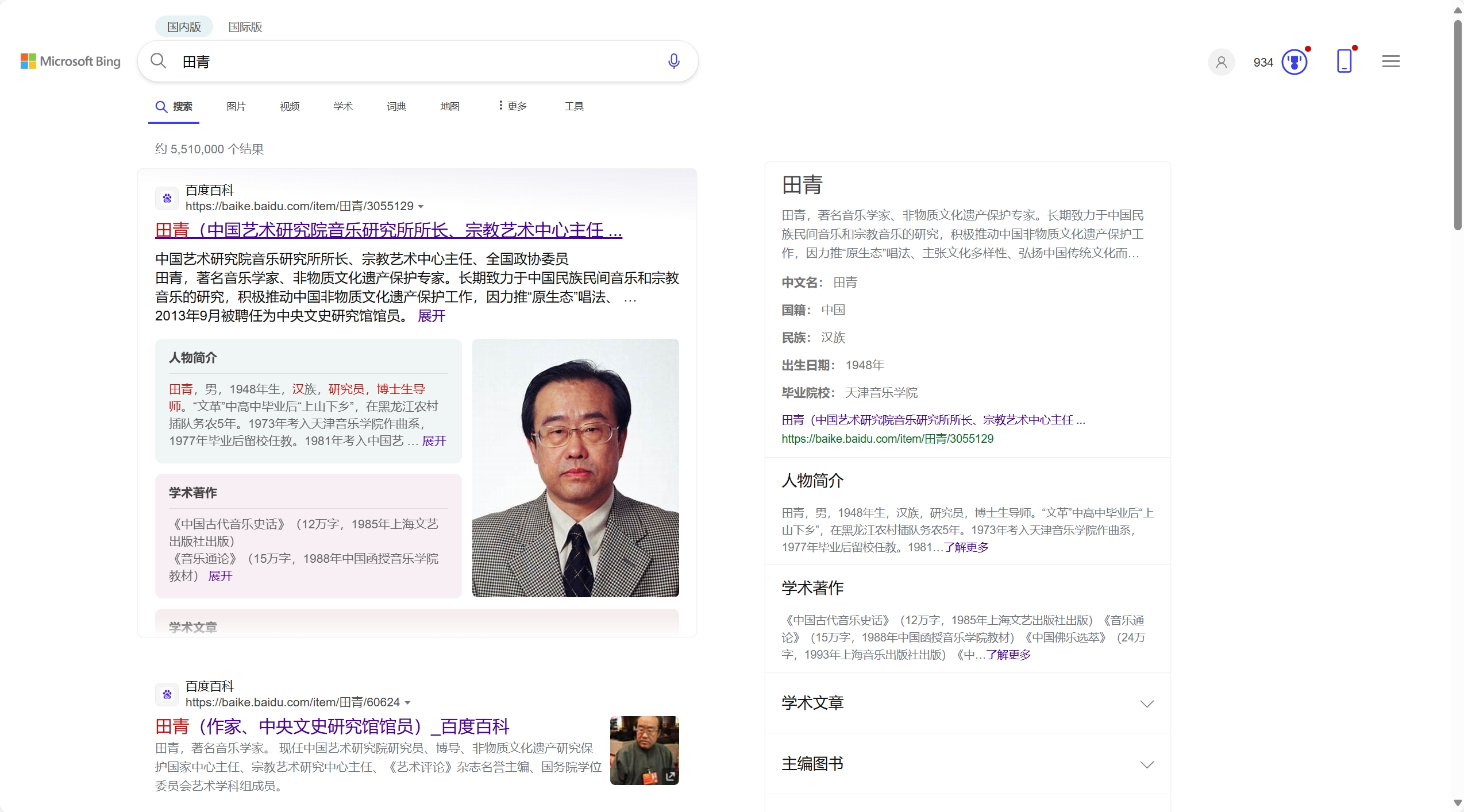This screenshot has height=812, width=1464.
Task: Switch to the 图片 tab
Action: (x=236, y=107)
